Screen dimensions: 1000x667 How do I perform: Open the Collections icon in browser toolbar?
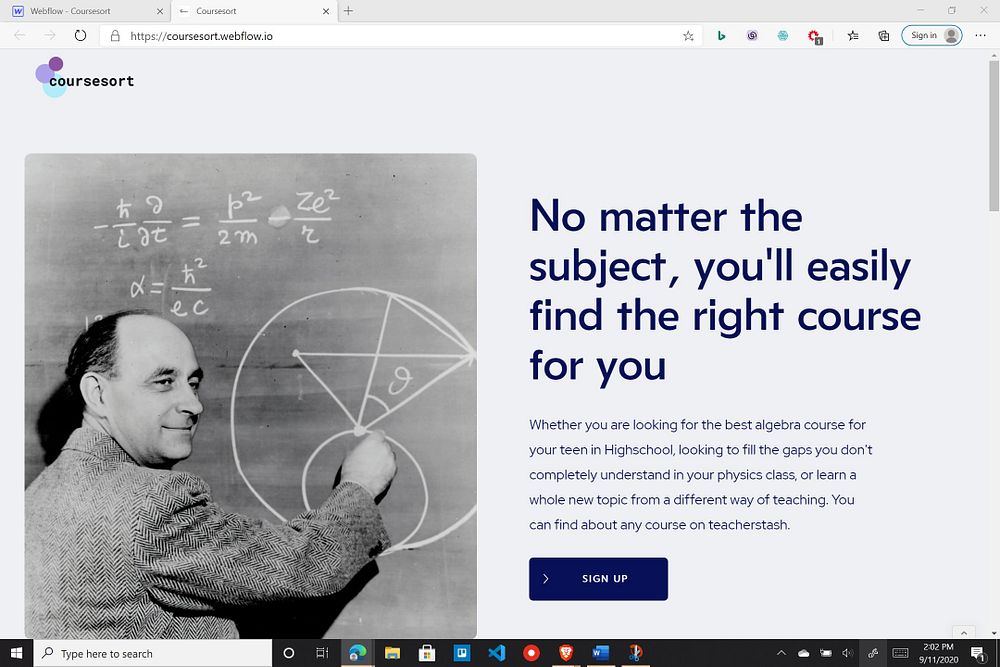883,36
